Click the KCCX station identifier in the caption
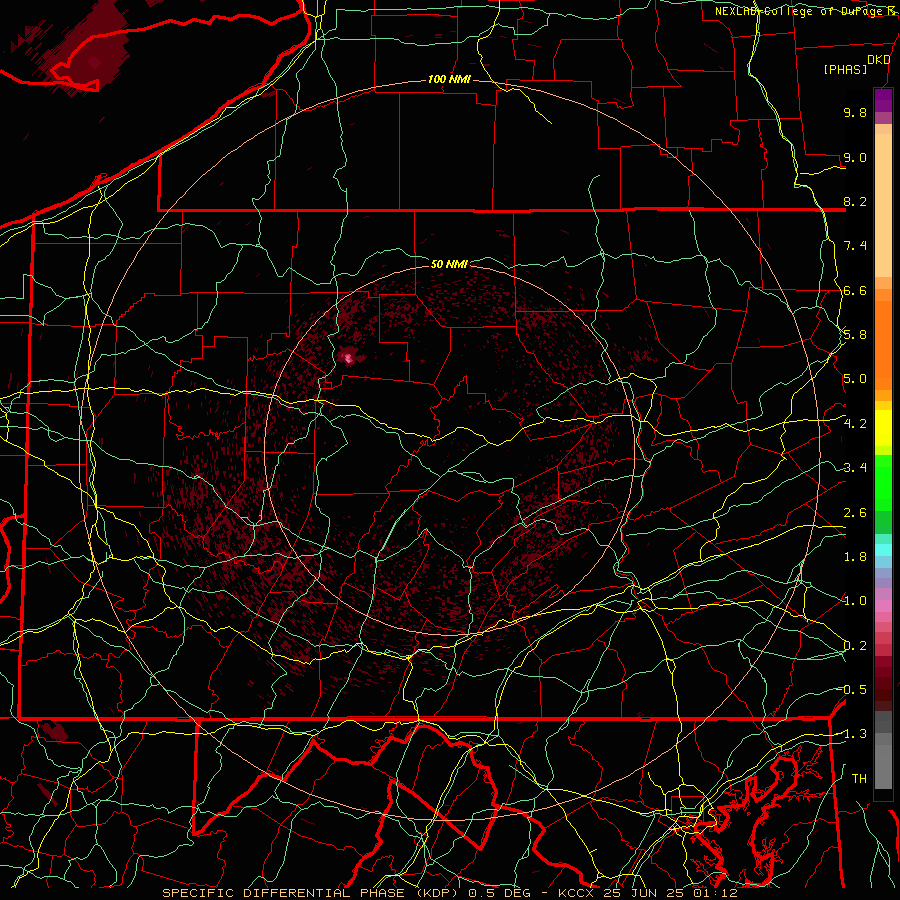Viewport: 900px width, 900px height. tap(576, 893)
